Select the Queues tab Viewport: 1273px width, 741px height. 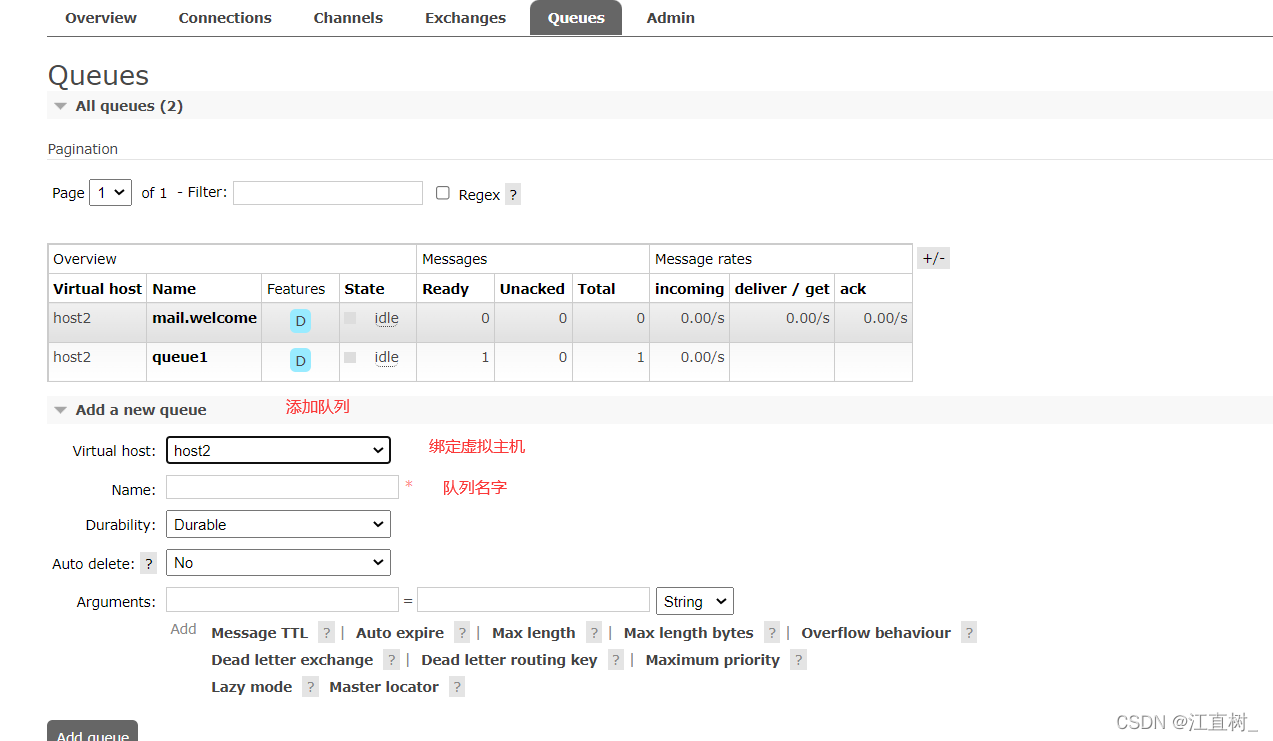point(576,18)
